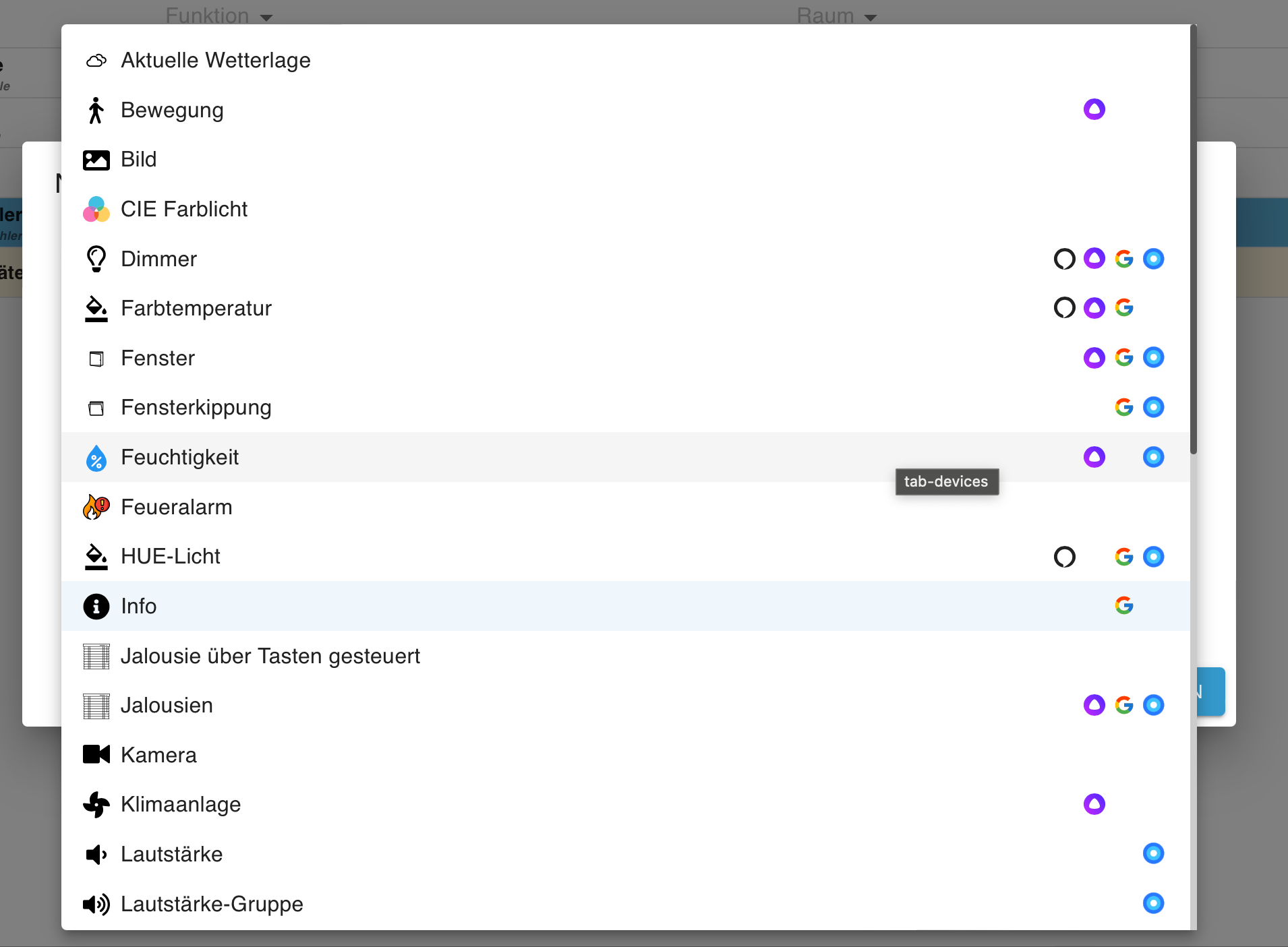Image resolution: width=1288 pixels, height=947 pixels.
Task: Choose the Feueralarm label
Action: 177,507
